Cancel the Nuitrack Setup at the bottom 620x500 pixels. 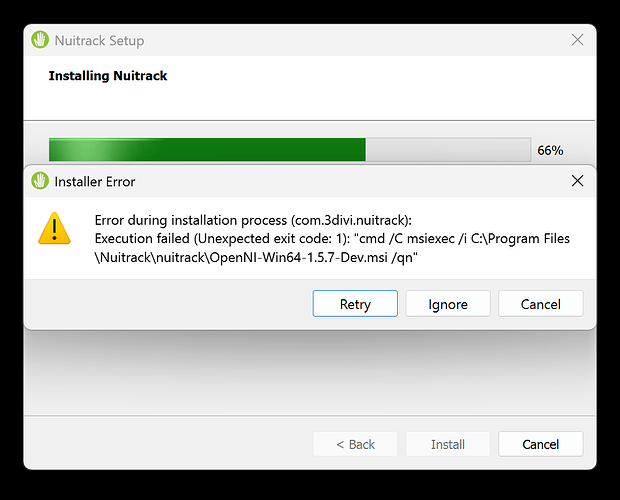[541, 444]
